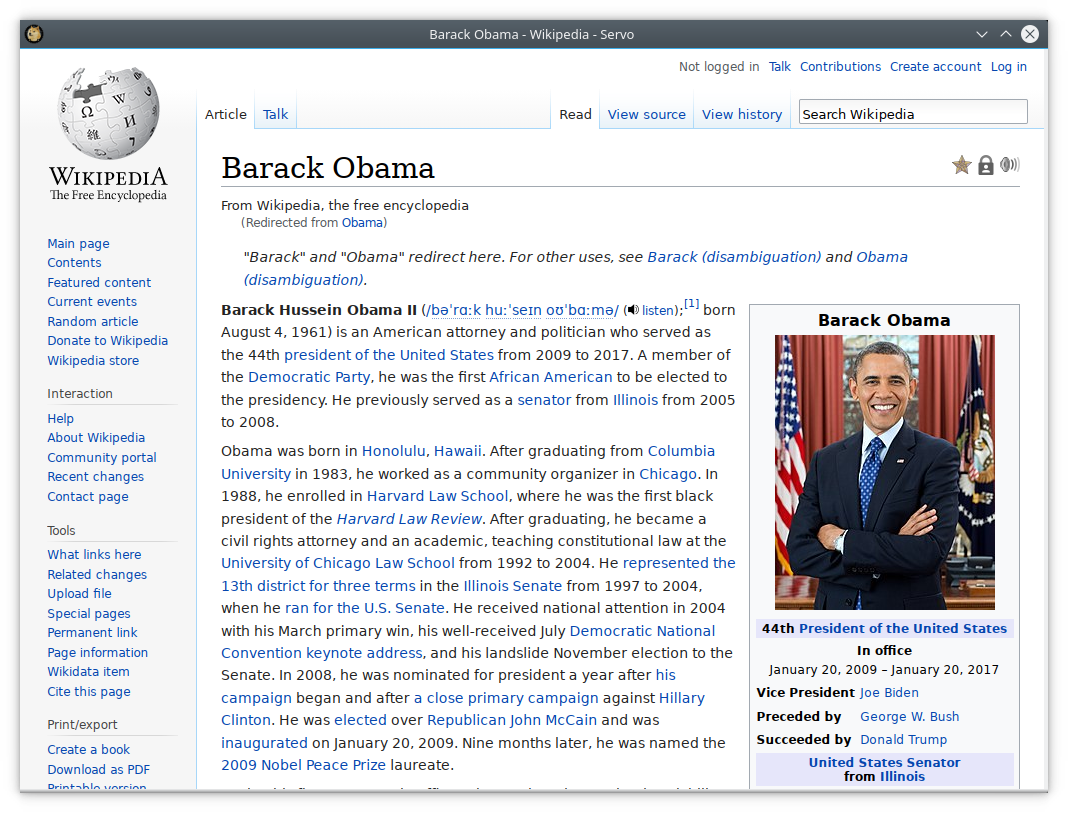Select the Read tab
The width and height of the screenshot is (1068, 813).
tap(575, 114)
